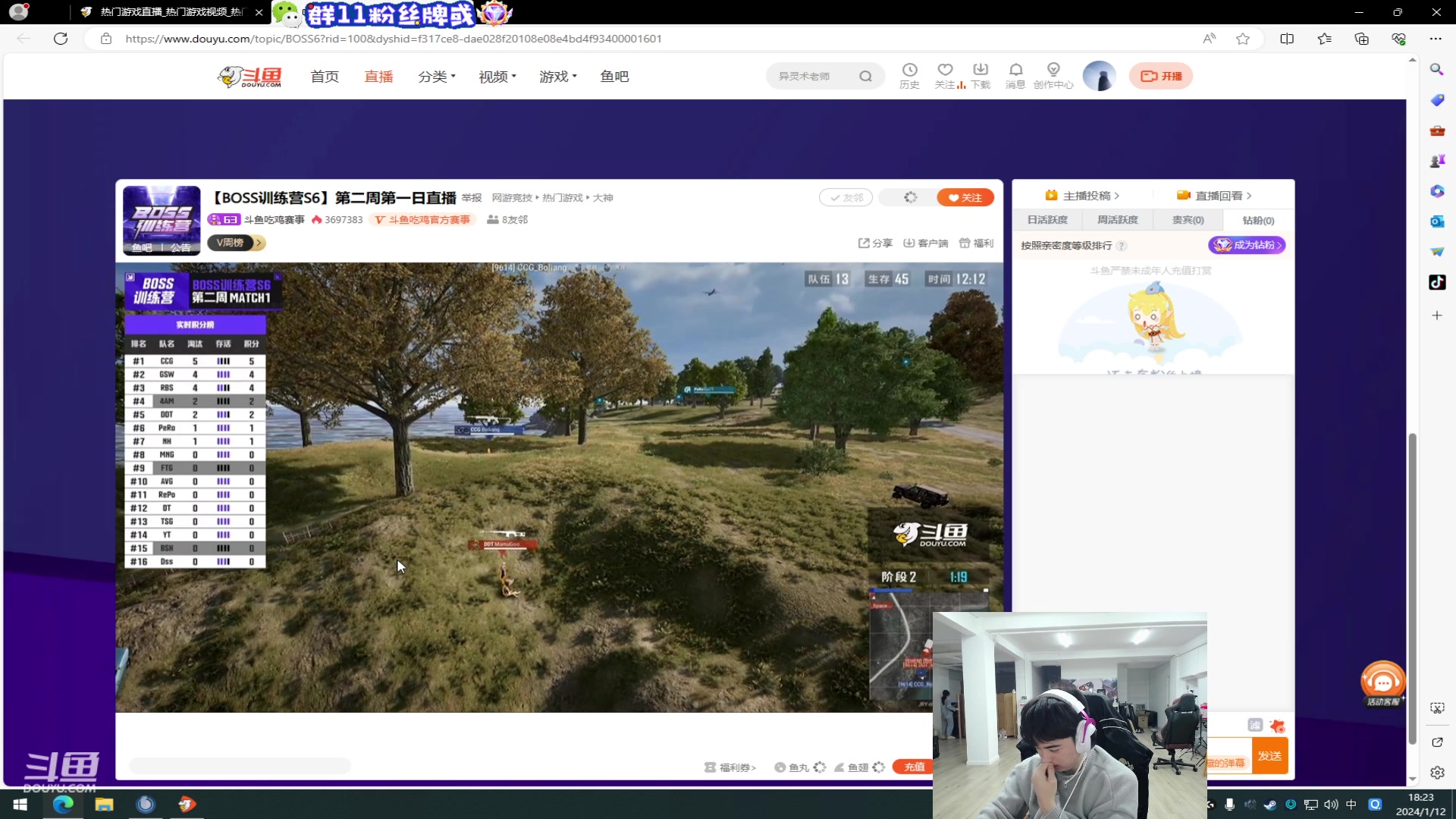Viewport: 1456px width, 819px height.
Task: Click the 福利 gift icon
Action: coord(965,243)
